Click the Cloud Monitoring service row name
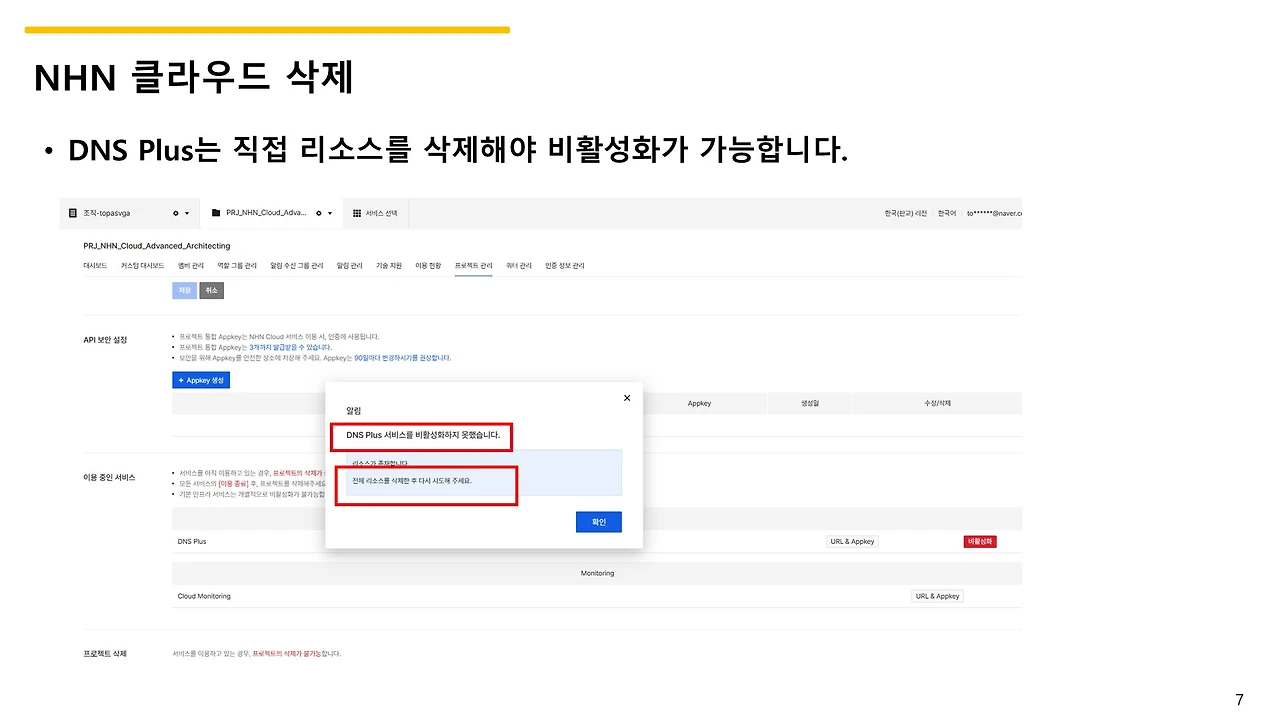This screenshot has width=1280, height=720. (x=204, y=596)
